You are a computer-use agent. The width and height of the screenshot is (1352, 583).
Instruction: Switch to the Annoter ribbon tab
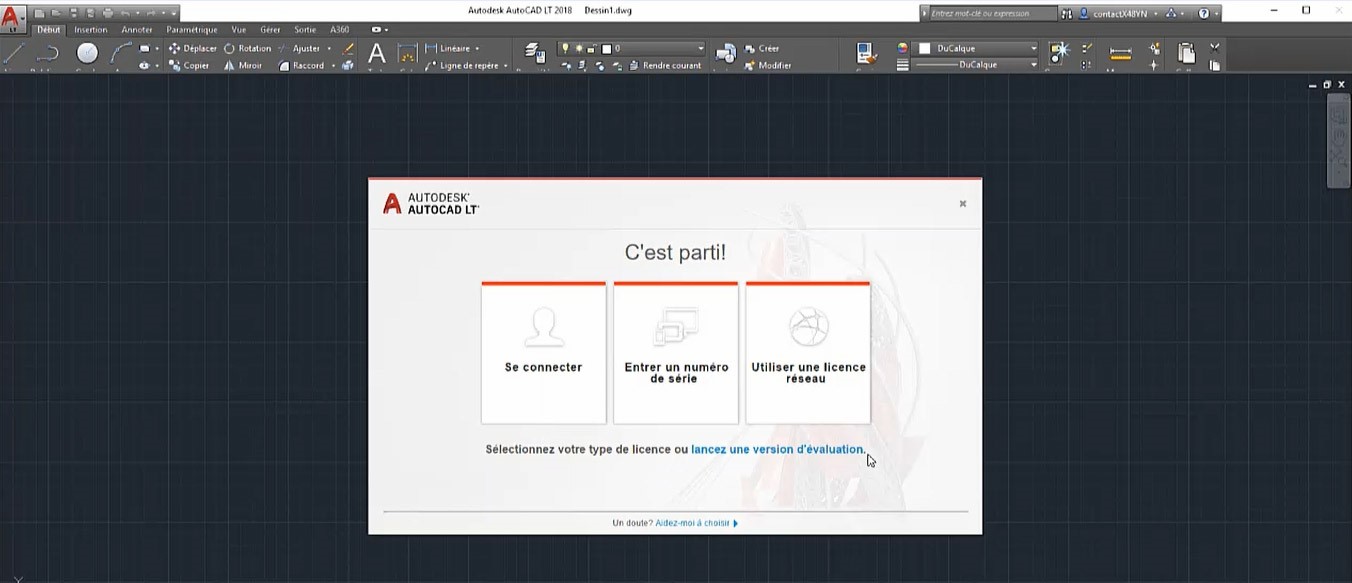click(x=137, y=30)
